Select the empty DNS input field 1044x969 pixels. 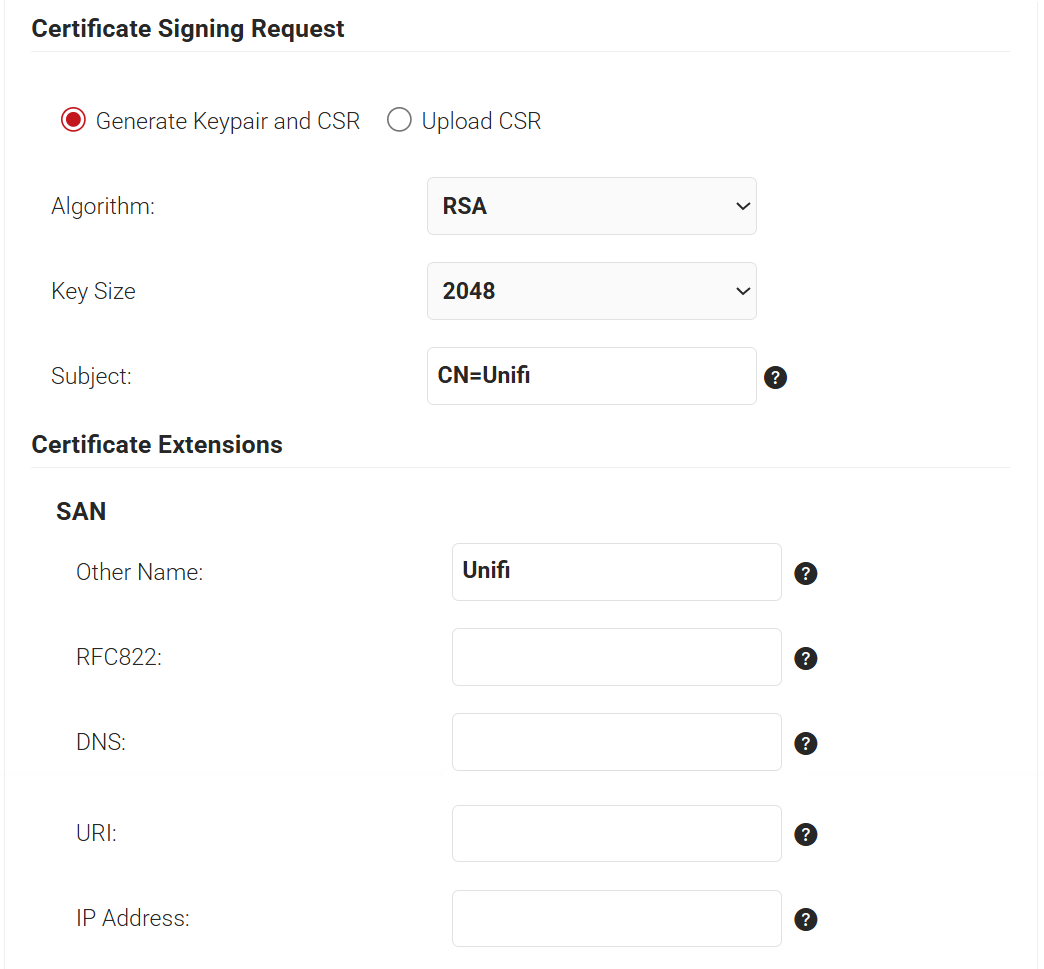click(x=616, y=742)
